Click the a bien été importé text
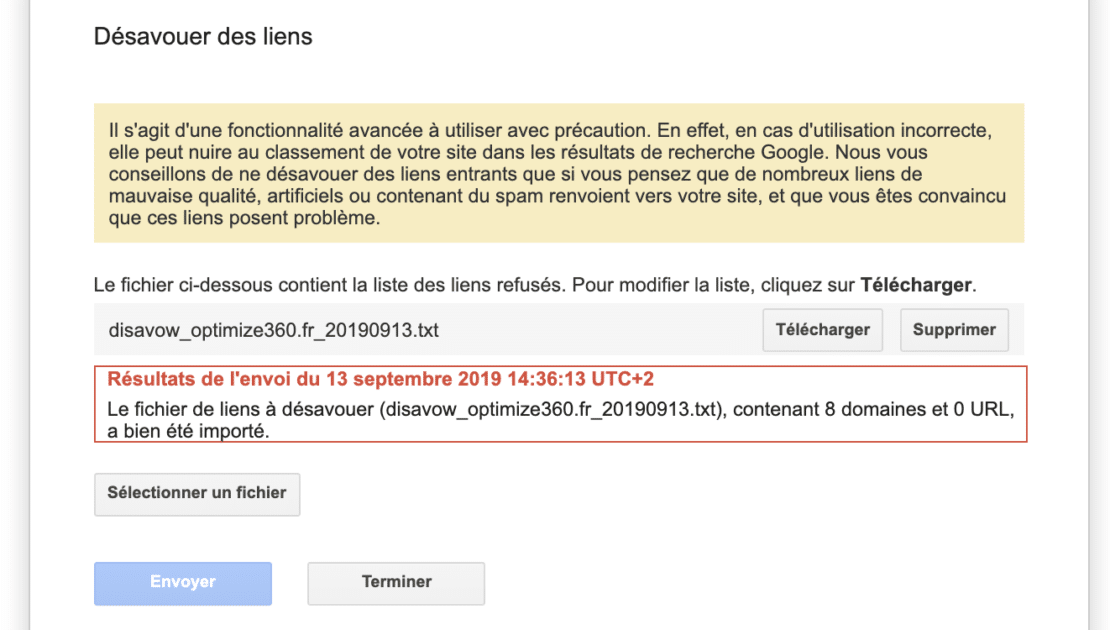 189,431
